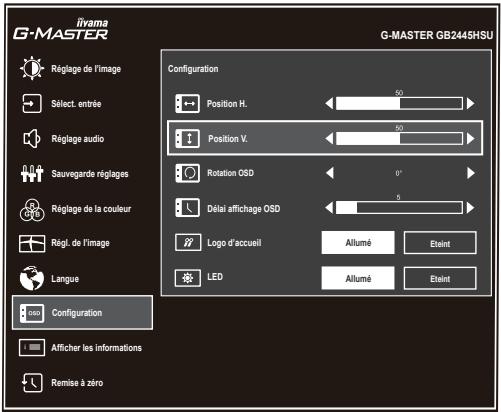This screenshot has height=412, width=501.
Task: Click the input arrow icon for Sélect. entrée
Action: [x=32, y=103]
